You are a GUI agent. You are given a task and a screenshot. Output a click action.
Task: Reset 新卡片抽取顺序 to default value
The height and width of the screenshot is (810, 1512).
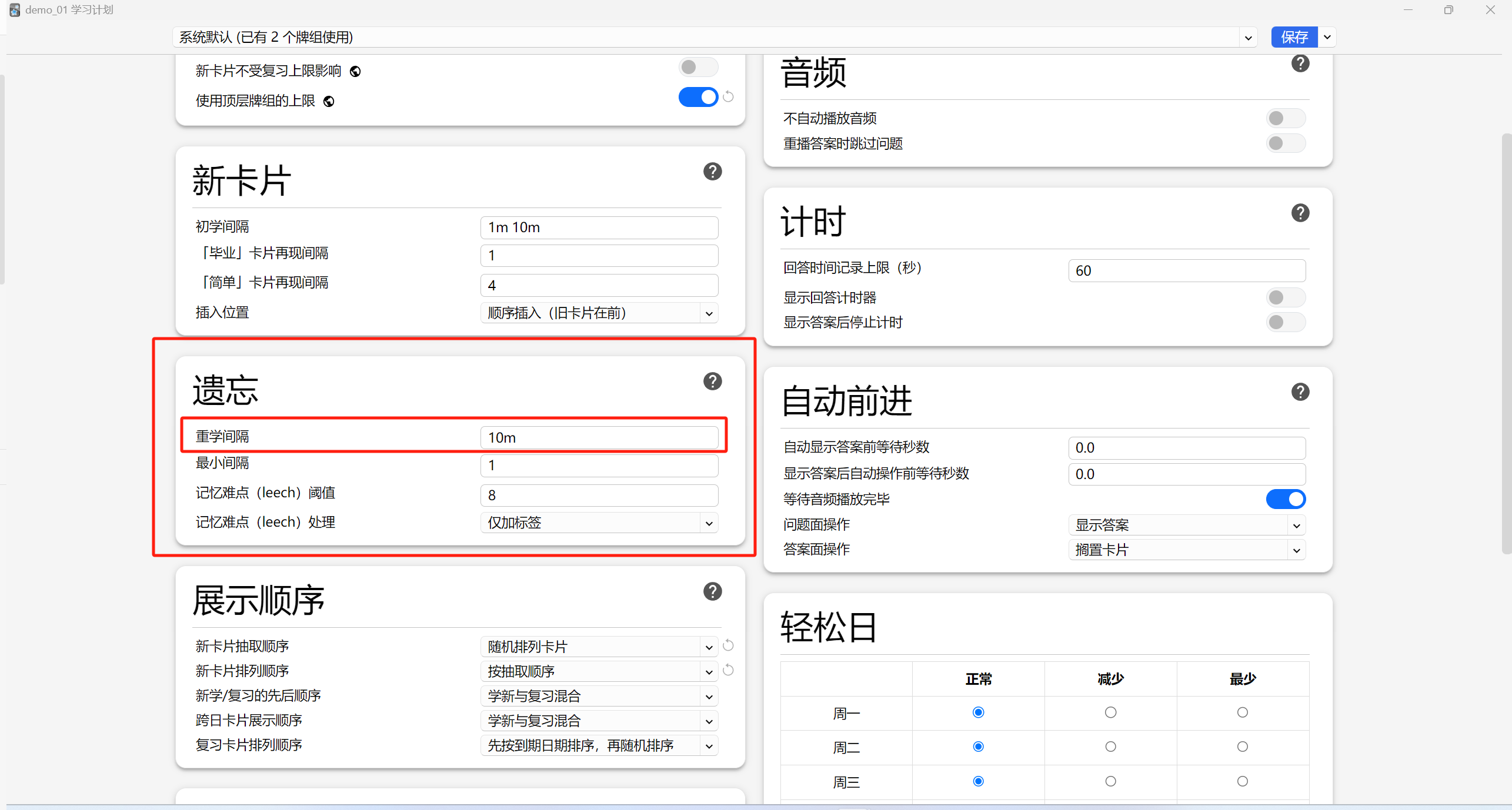point(728,645)
